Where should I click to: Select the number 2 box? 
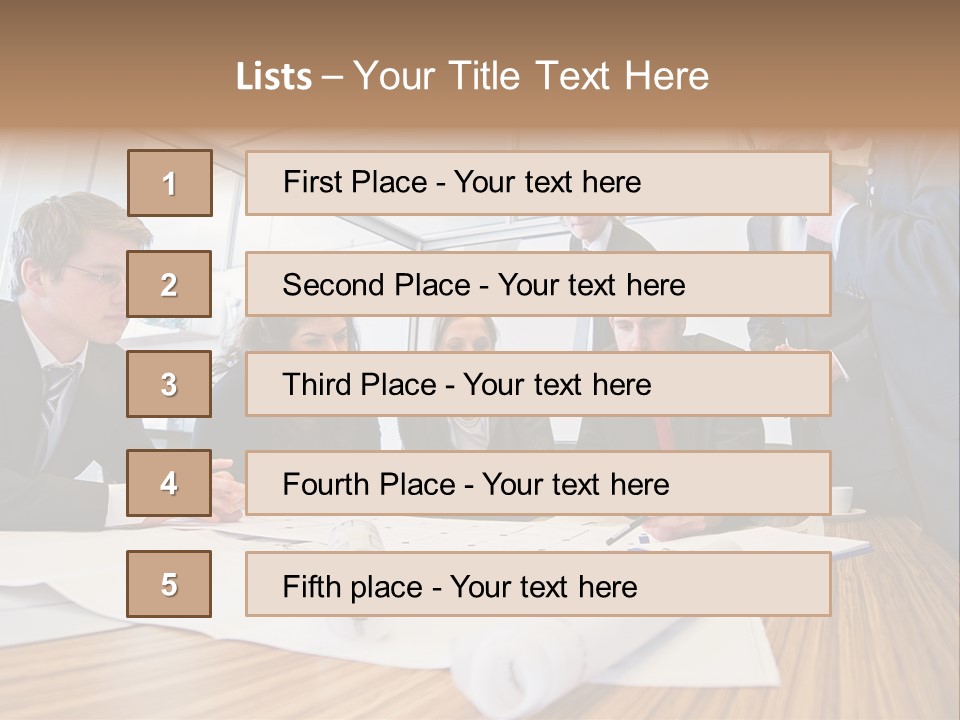pos(170,284)
